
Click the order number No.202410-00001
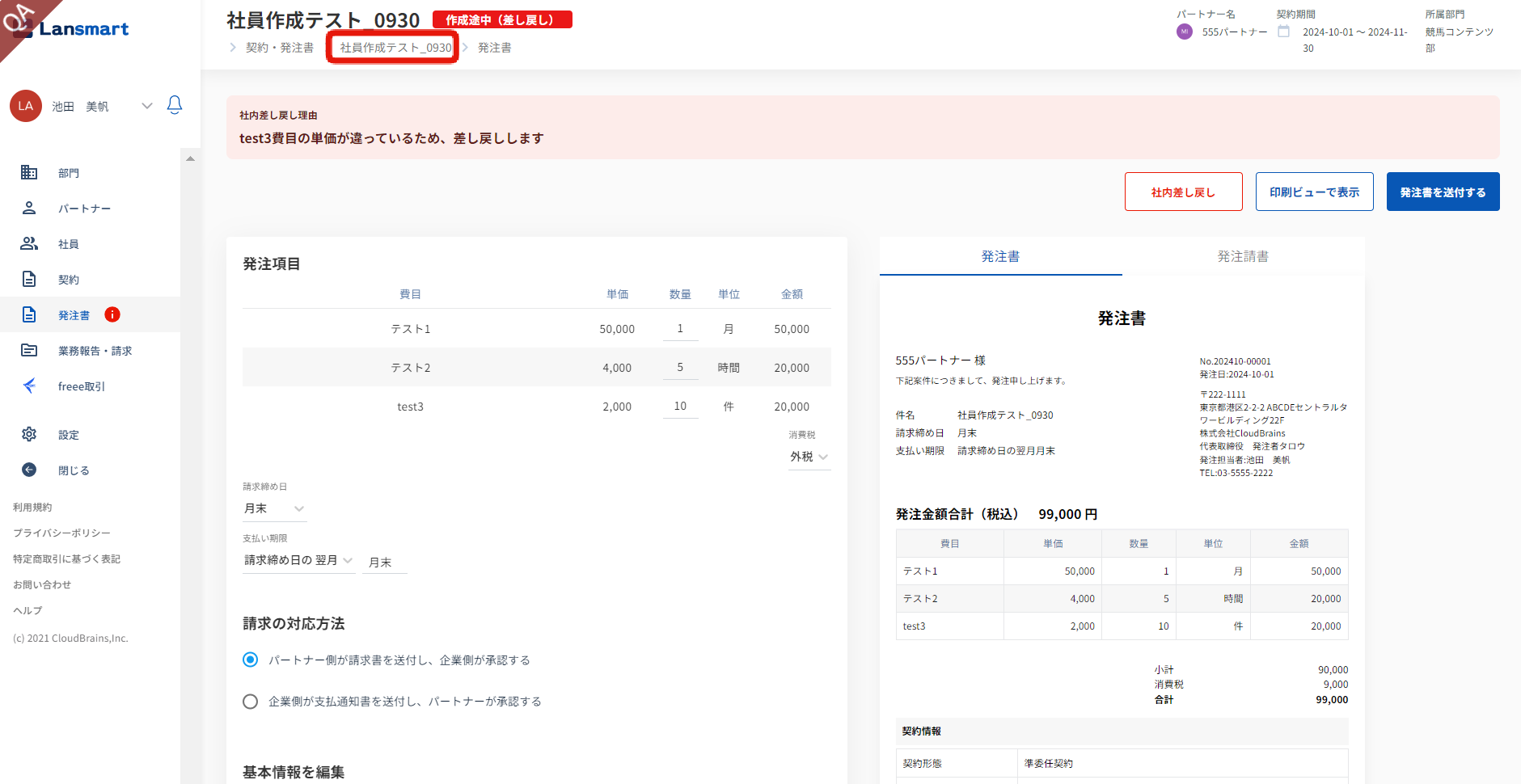click(1236, 361)
